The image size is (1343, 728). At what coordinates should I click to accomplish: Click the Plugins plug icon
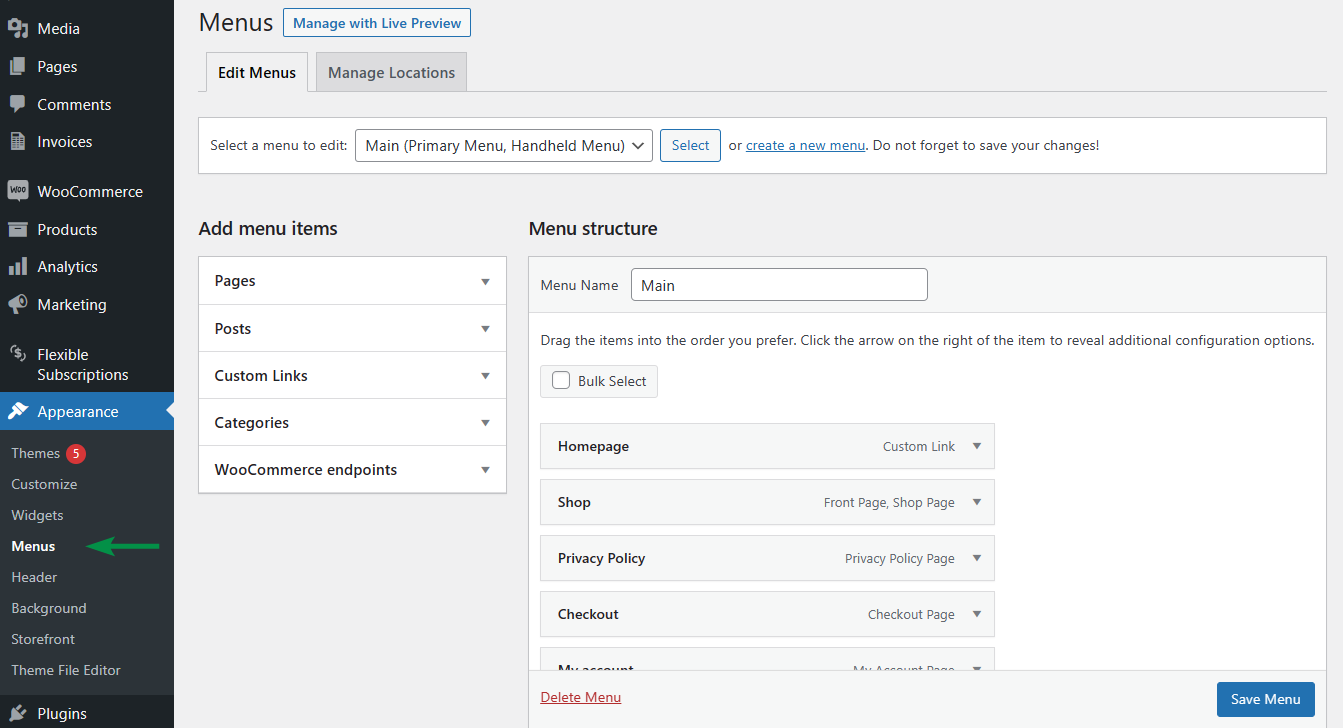click(x=18, y=714)
